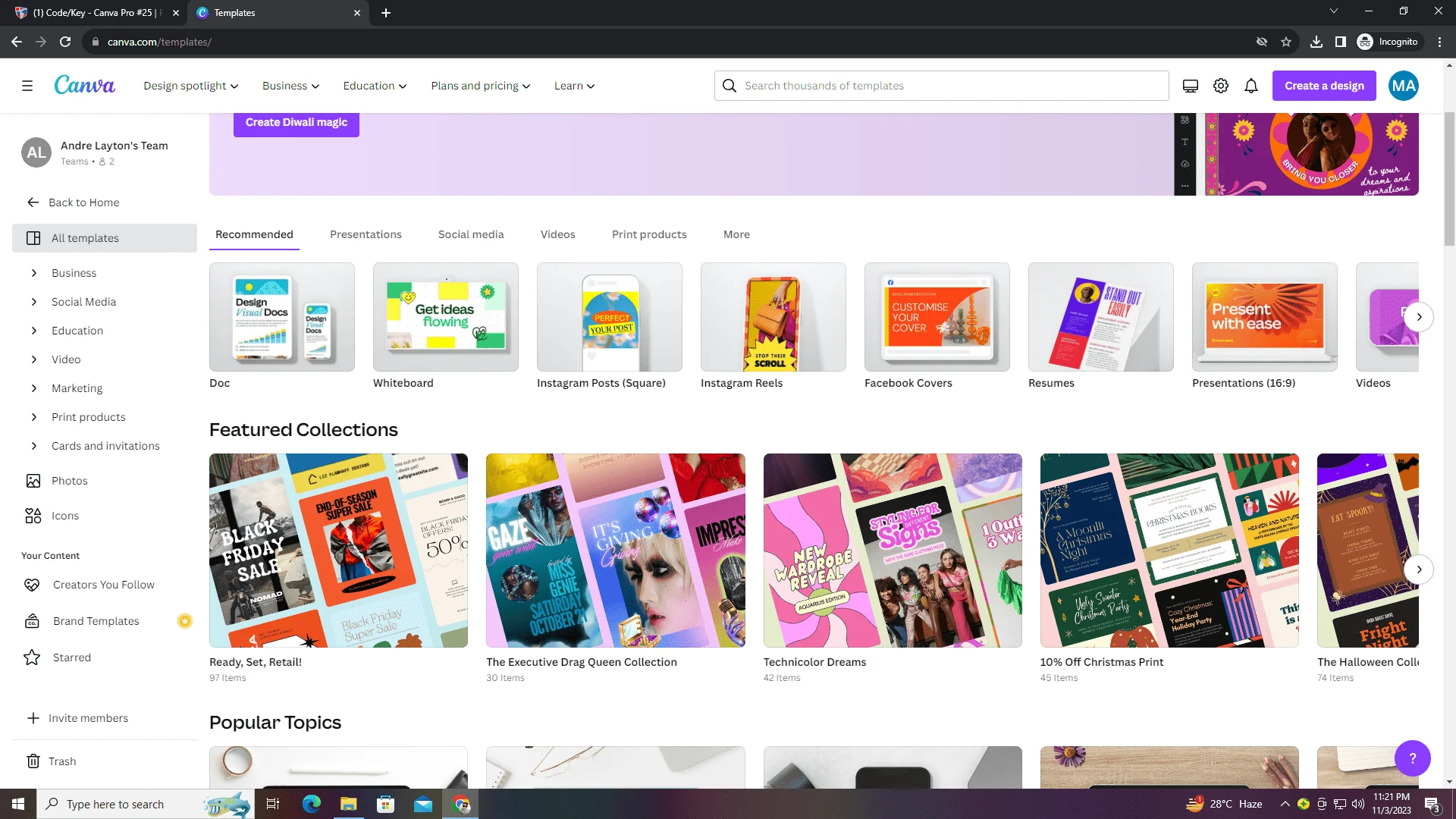
Task: Expand Social Media in the sidebar
Action: click(x=33, y=302)
